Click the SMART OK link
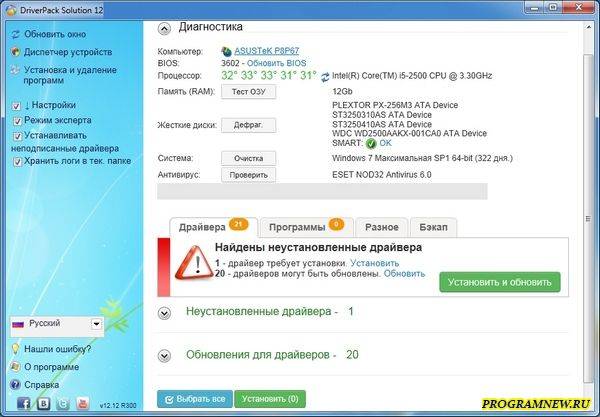600x417 pixels. coord(385,143)
